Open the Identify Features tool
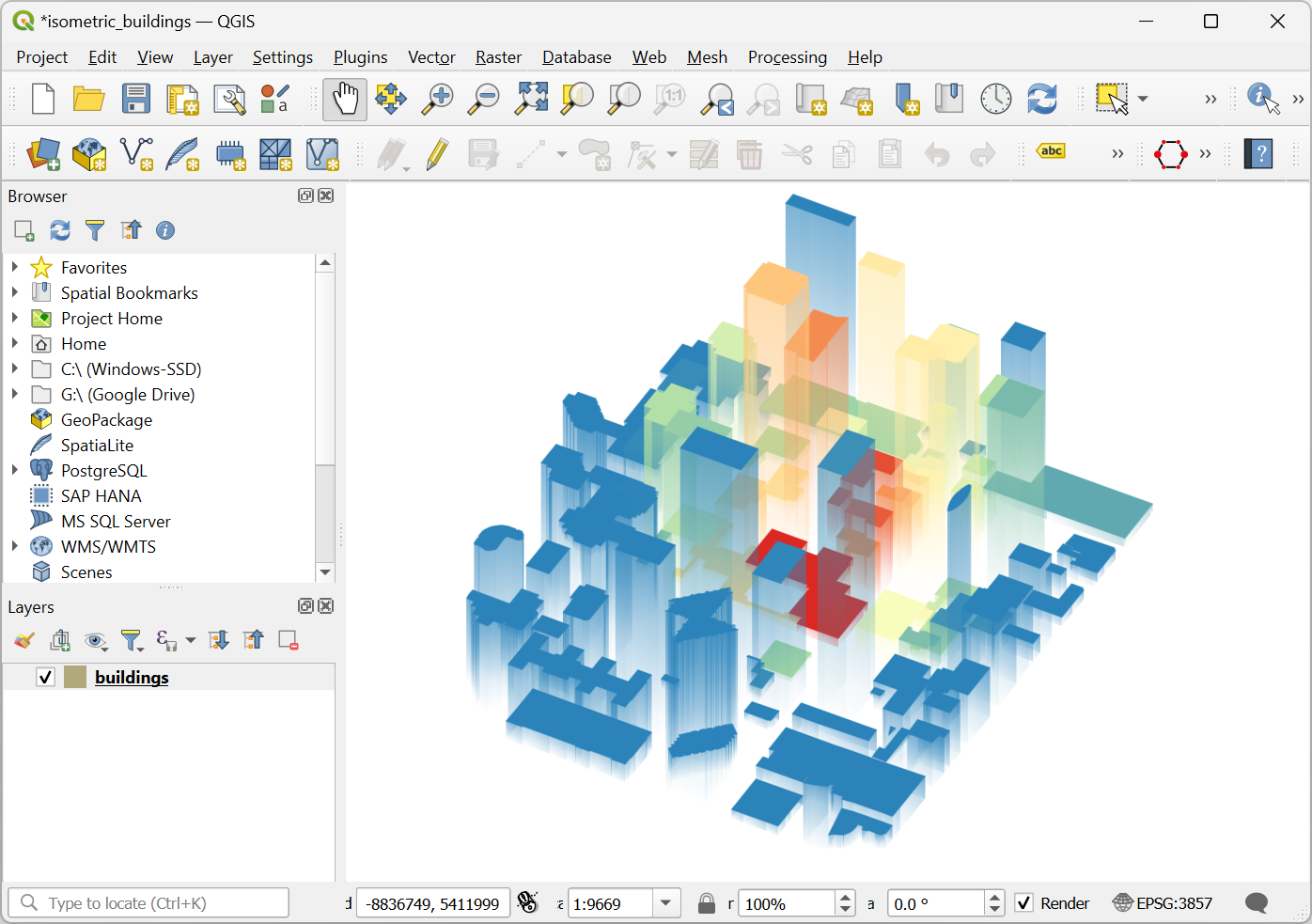 tap(1262, 98)
